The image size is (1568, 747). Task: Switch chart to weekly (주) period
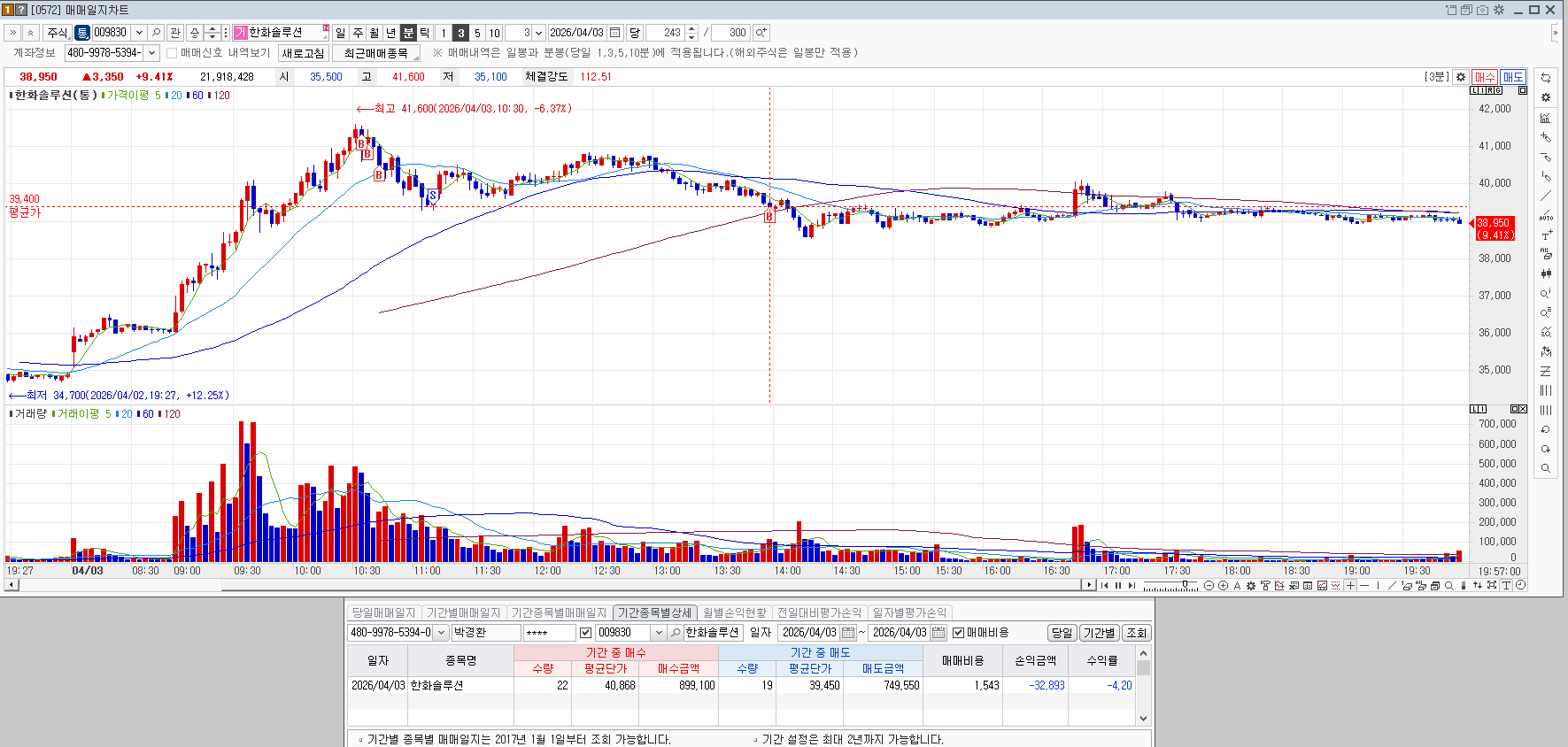coord(358,33)
